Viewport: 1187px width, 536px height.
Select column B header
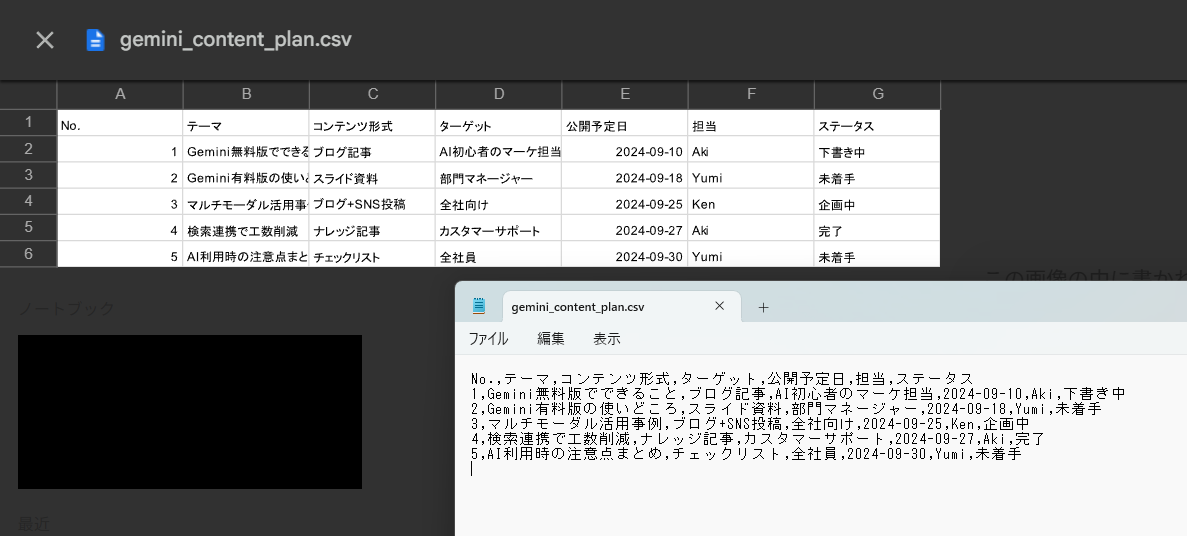(x=246, y=95)
